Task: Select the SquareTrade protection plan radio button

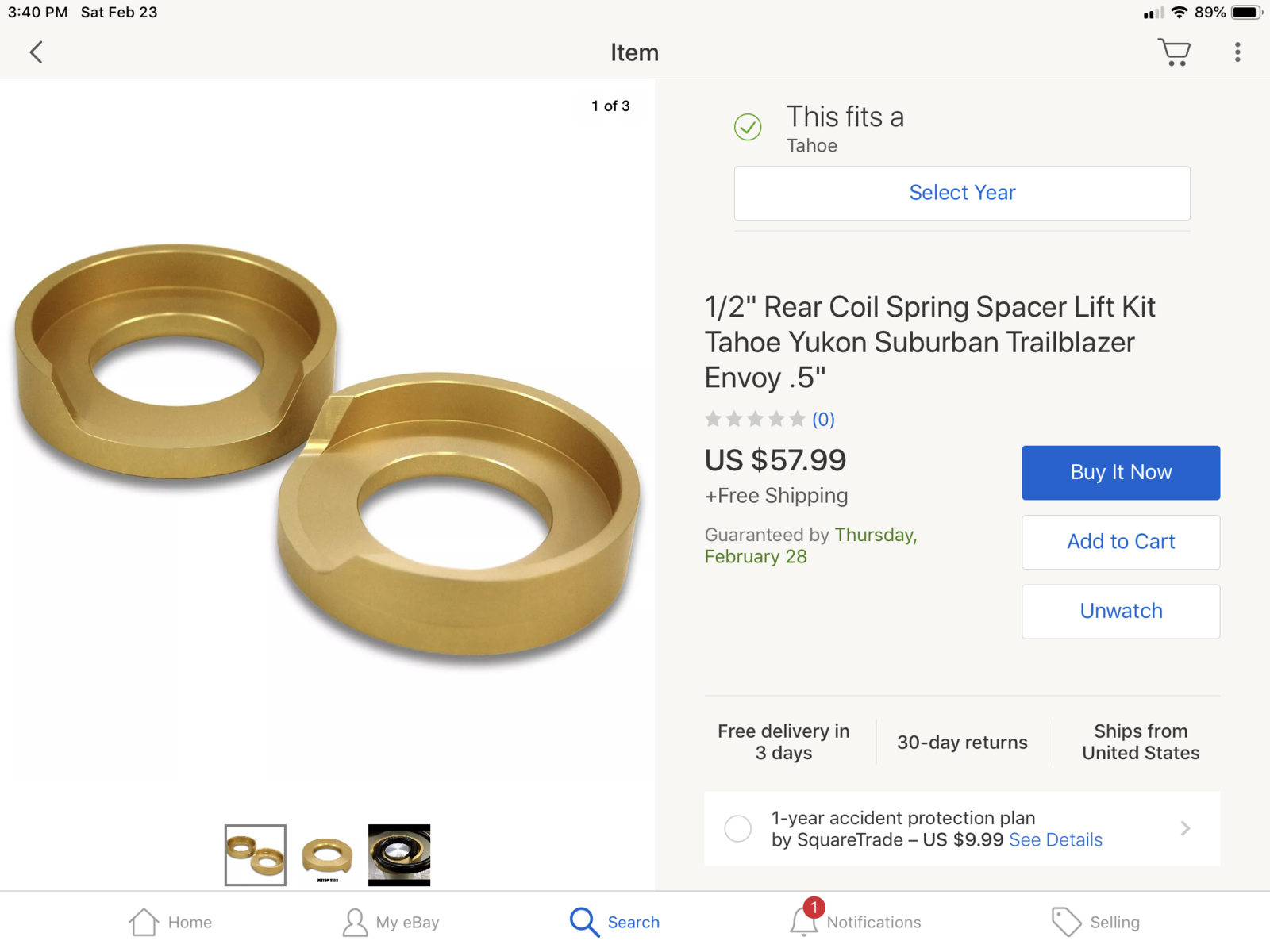Action: [x=738, y=828]
